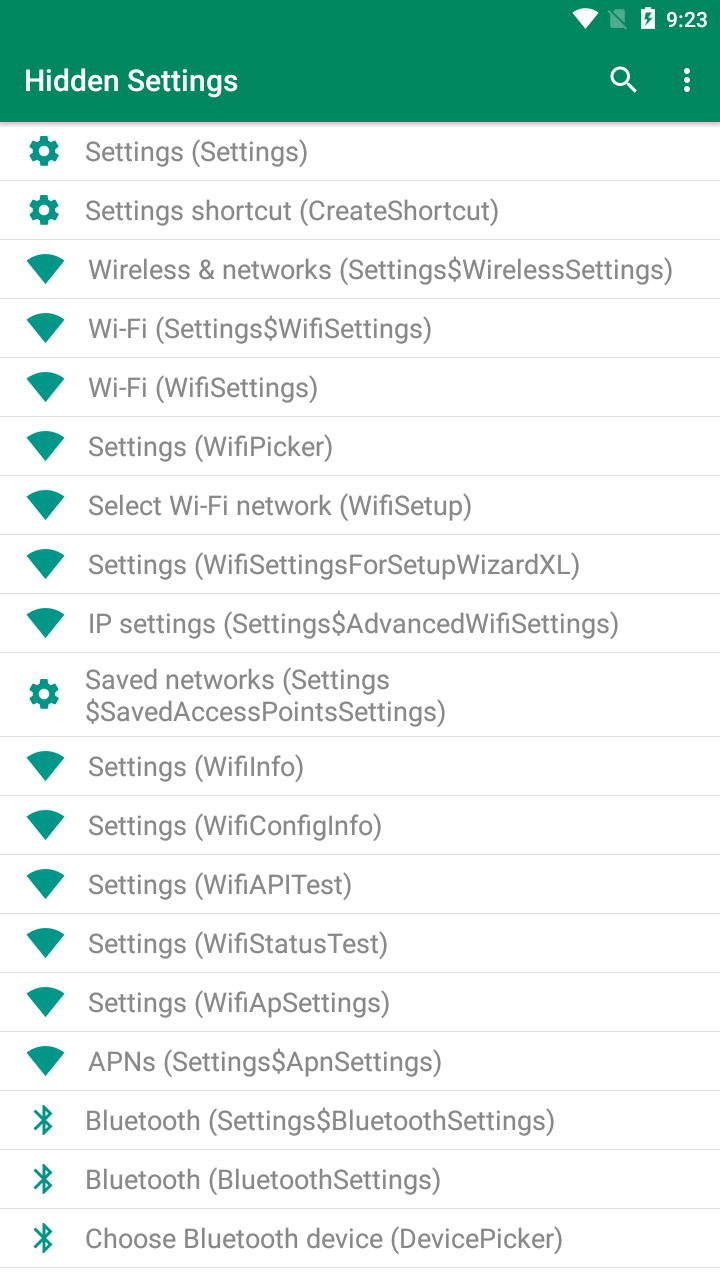Screen dimensions: 720x1280
Task: Open Wireless & networks hidden setting
Action: 380,269
